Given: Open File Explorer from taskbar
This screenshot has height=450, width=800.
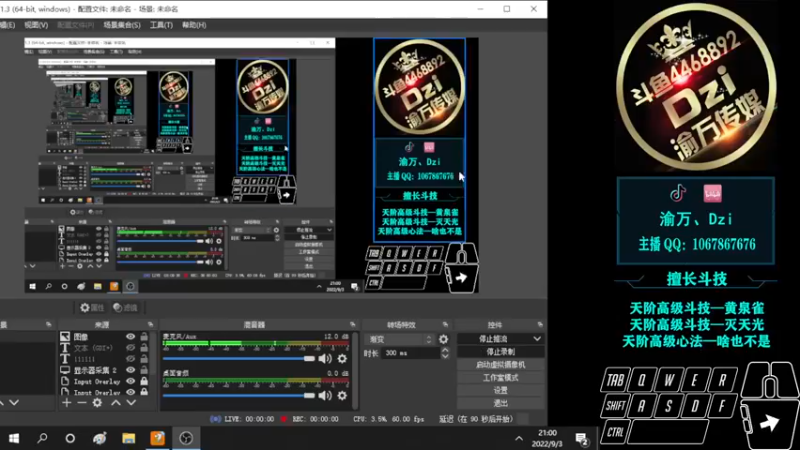Looking at the screenshot, I should (129, 438).
